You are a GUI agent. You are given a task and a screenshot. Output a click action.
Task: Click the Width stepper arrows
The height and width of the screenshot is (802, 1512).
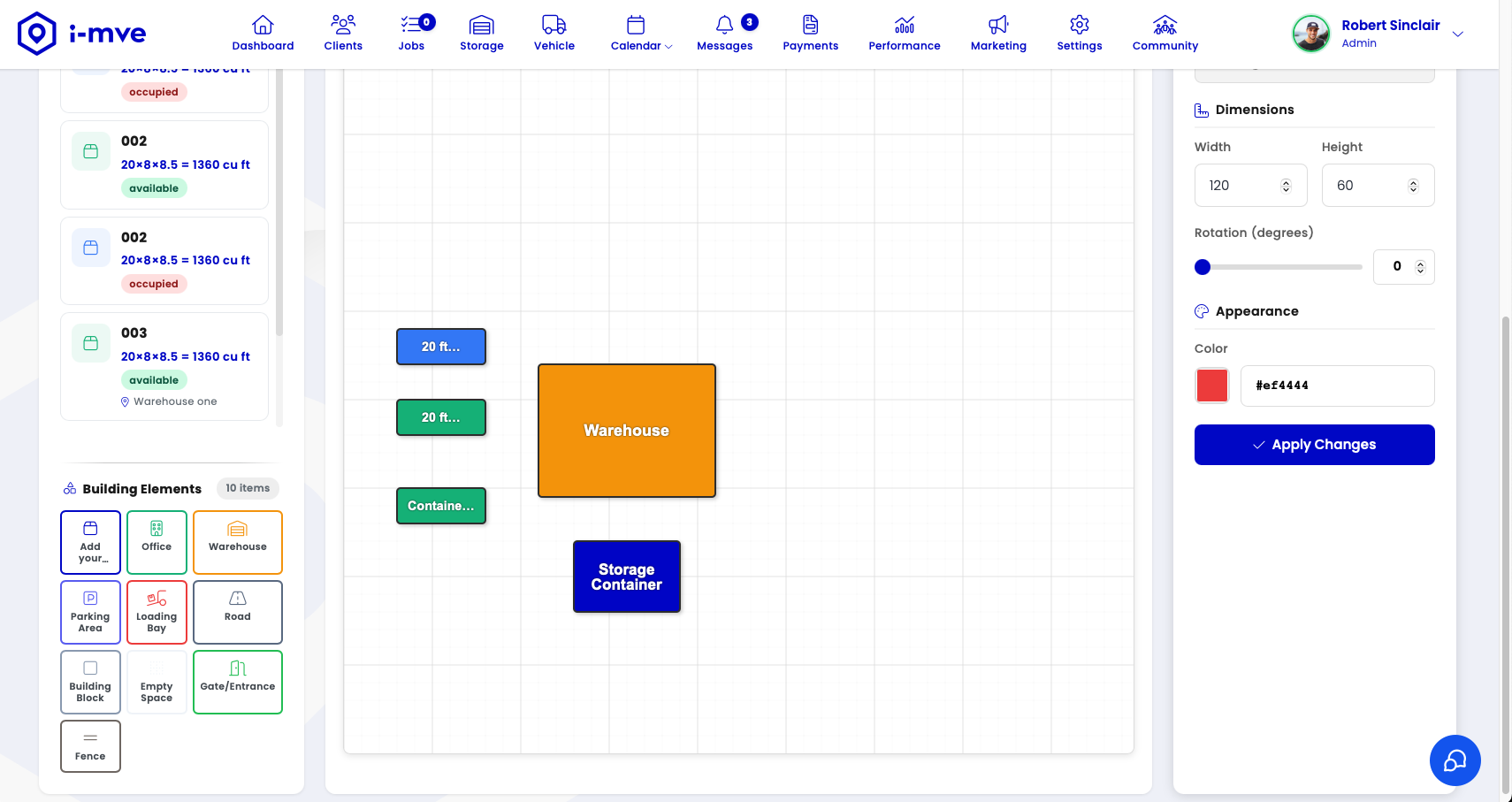[1287, 186]
